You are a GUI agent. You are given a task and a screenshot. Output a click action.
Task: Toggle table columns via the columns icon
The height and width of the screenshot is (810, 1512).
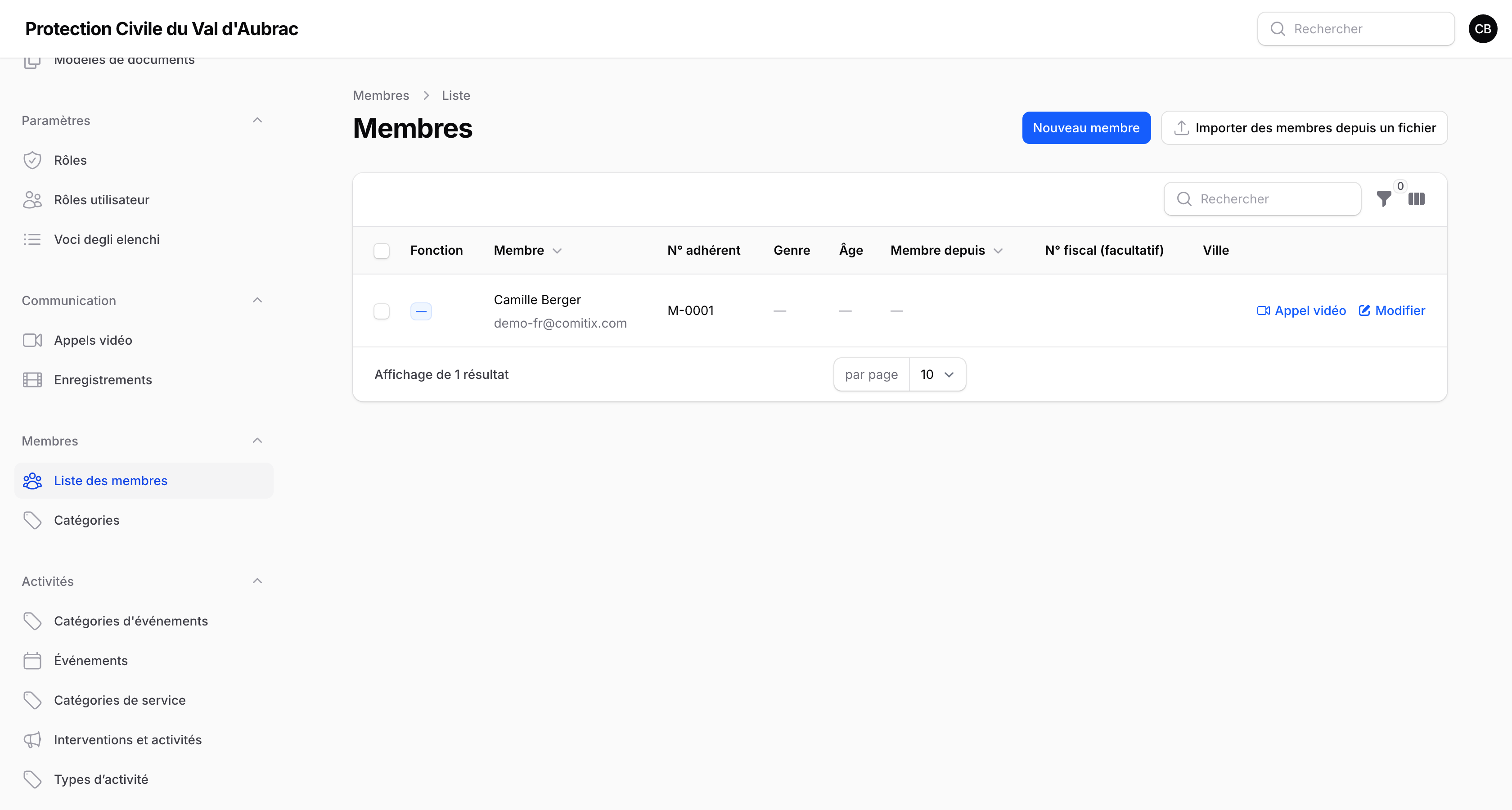[x=1416, y=199]
